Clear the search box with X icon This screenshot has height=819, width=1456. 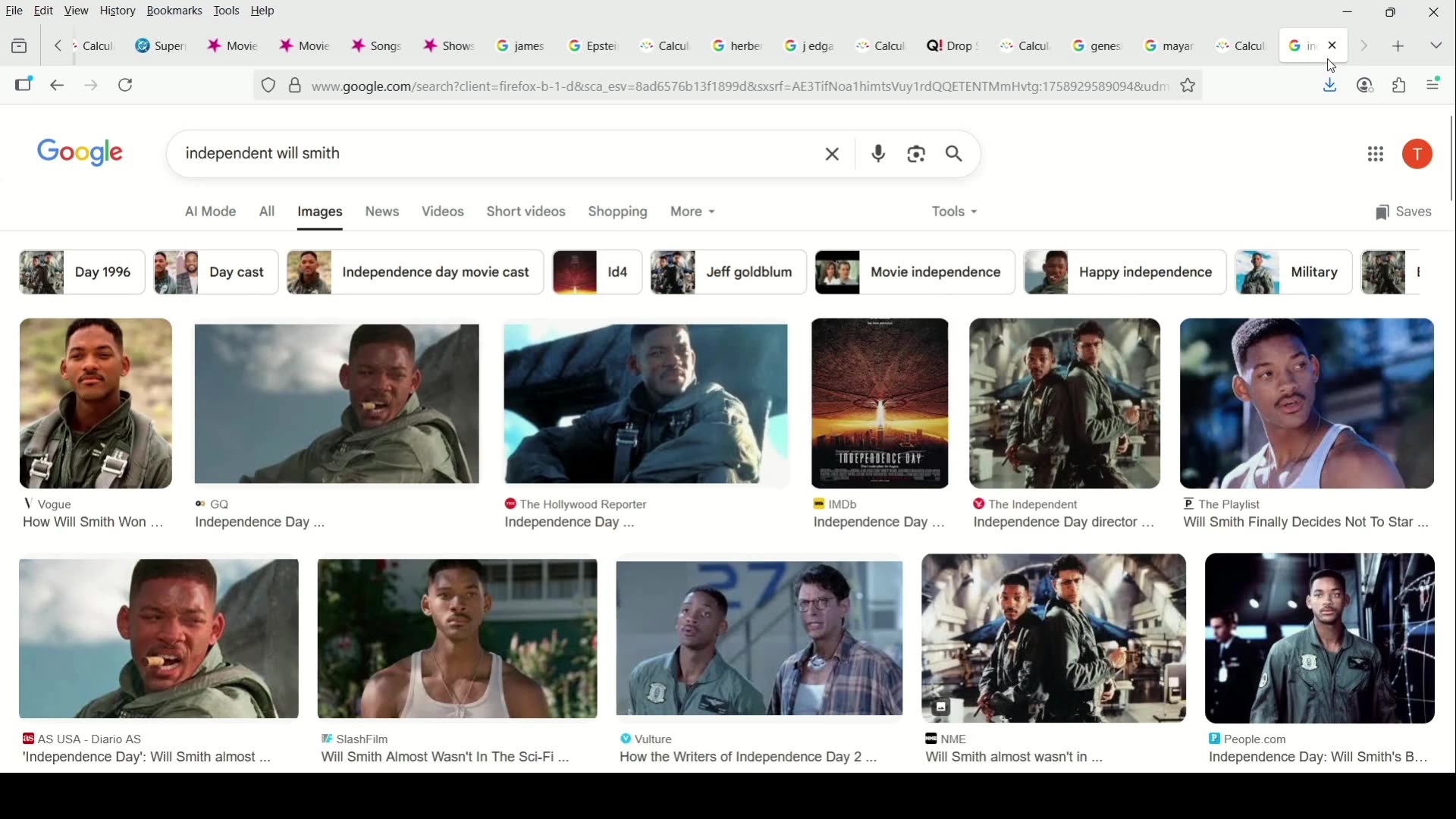pyautogui.click(x=833, y=155)
